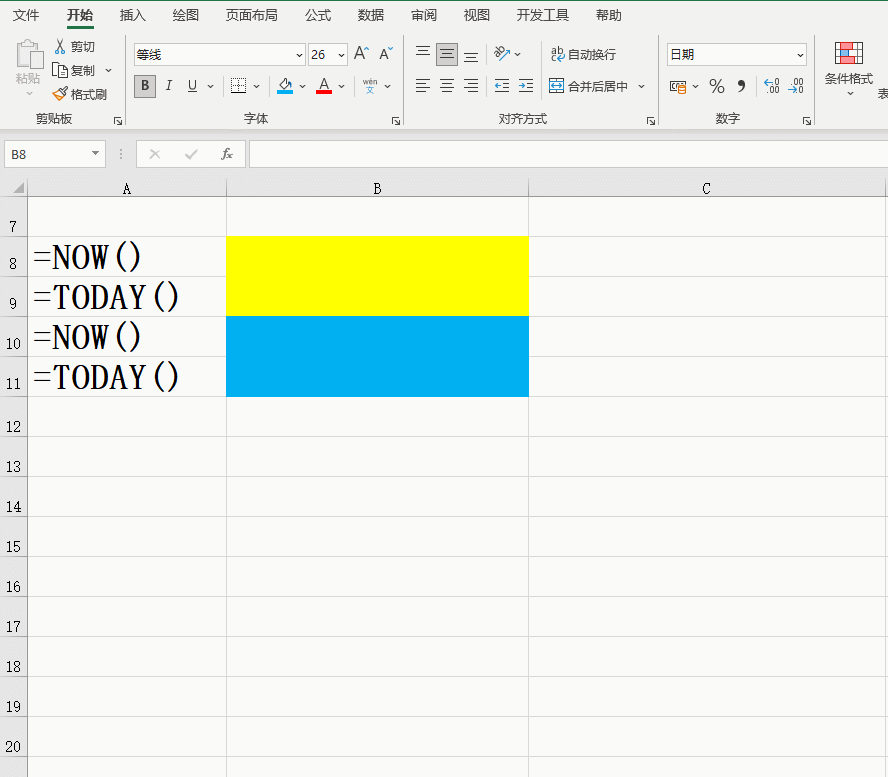Switch to the Review (审阅) tab
The image size is (888, 777).
pyautogui.click(x=424, y=15)
